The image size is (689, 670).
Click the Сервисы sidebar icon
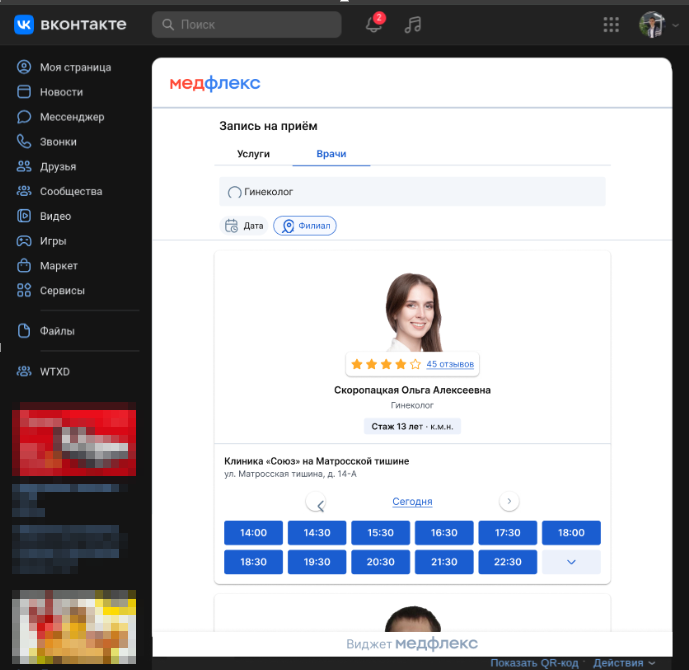[24, 290]
